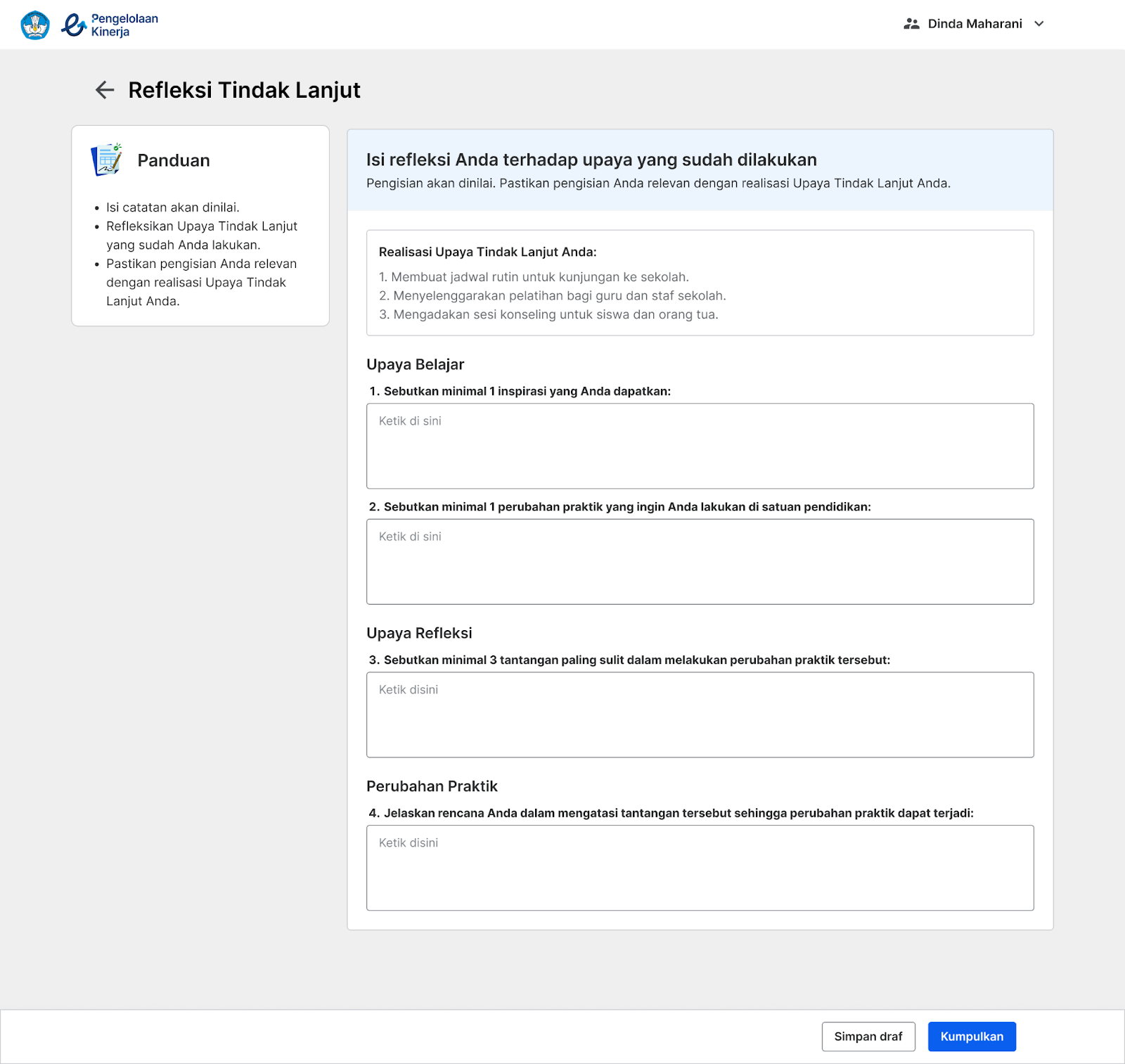The image size is (1125, 1064).
Task: Click the Upaya Belajar section heading
Action: [x=416, y=364]
